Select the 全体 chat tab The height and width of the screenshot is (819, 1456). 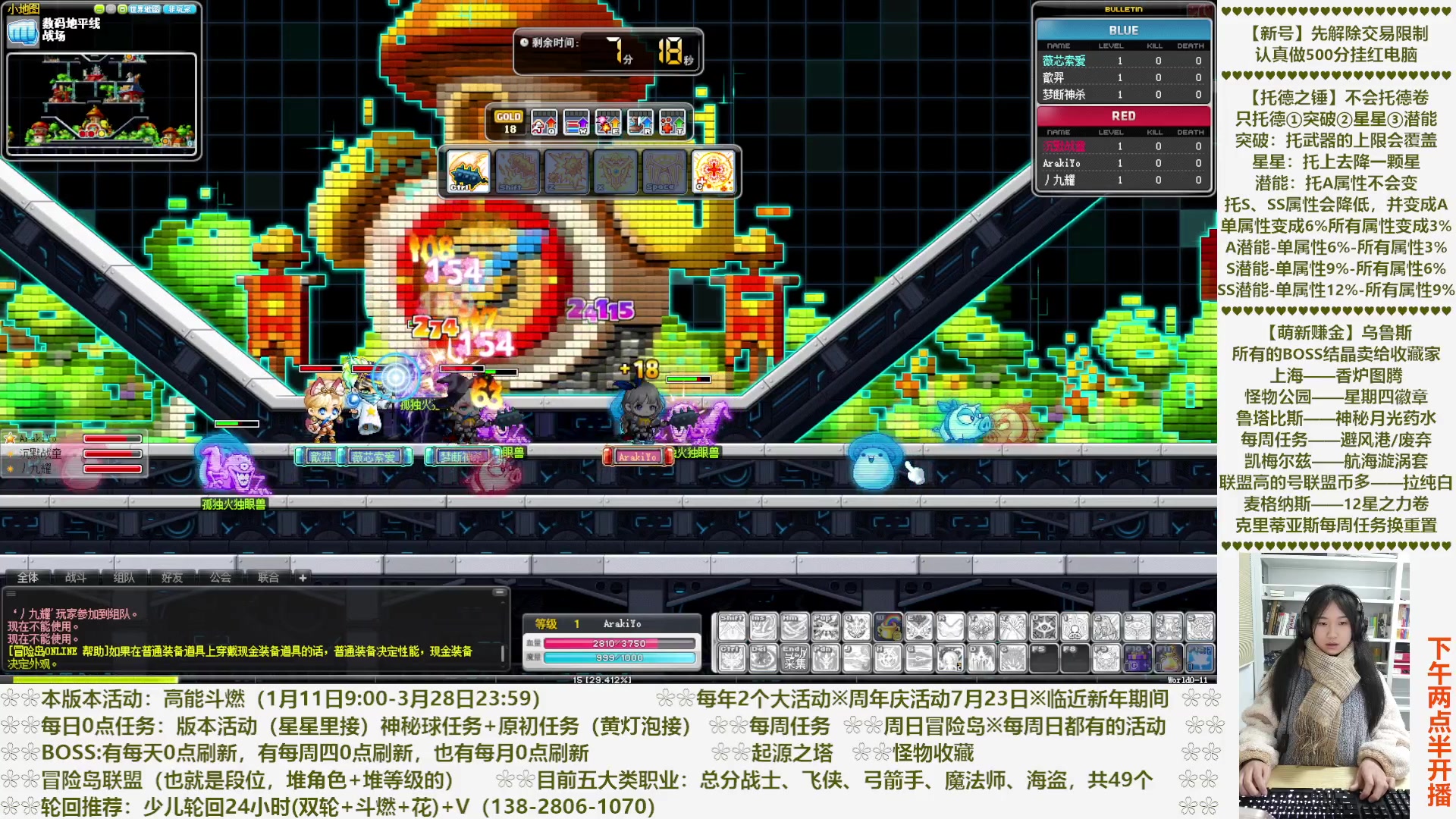point(28,578)
